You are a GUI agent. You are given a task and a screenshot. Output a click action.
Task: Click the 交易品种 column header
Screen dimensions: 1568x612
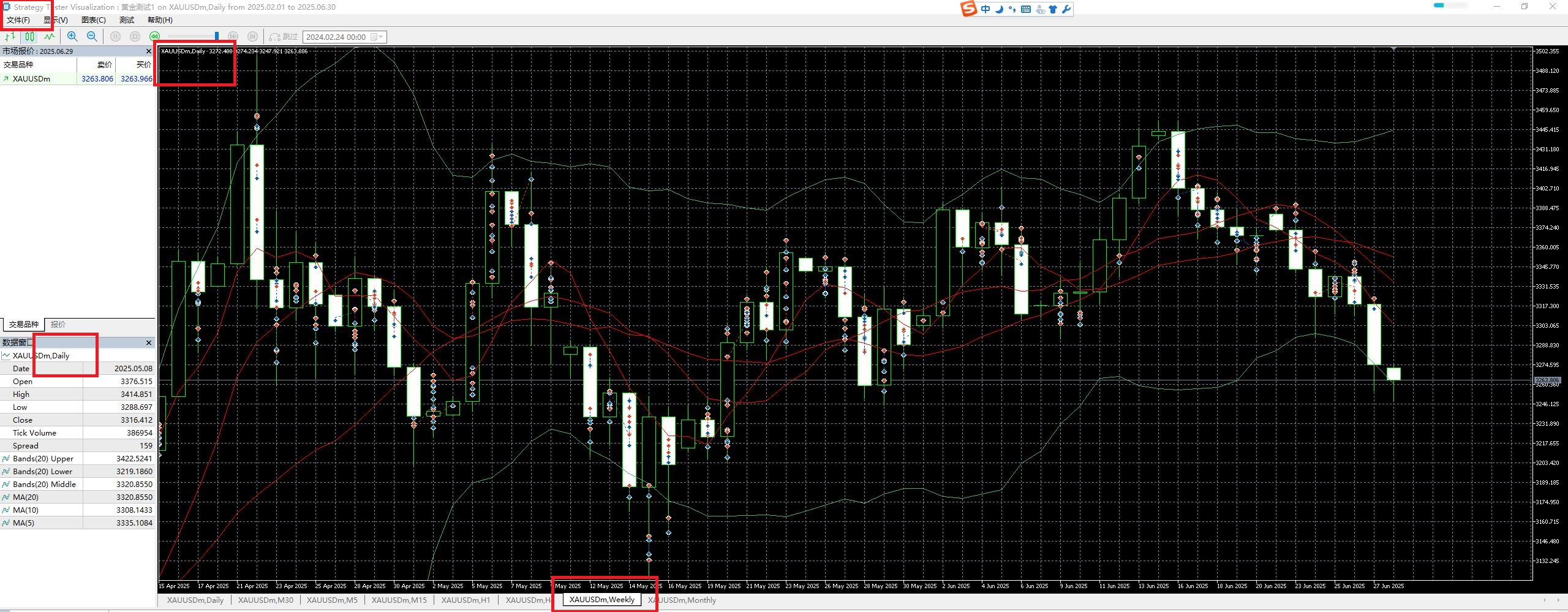pos(18,64)
